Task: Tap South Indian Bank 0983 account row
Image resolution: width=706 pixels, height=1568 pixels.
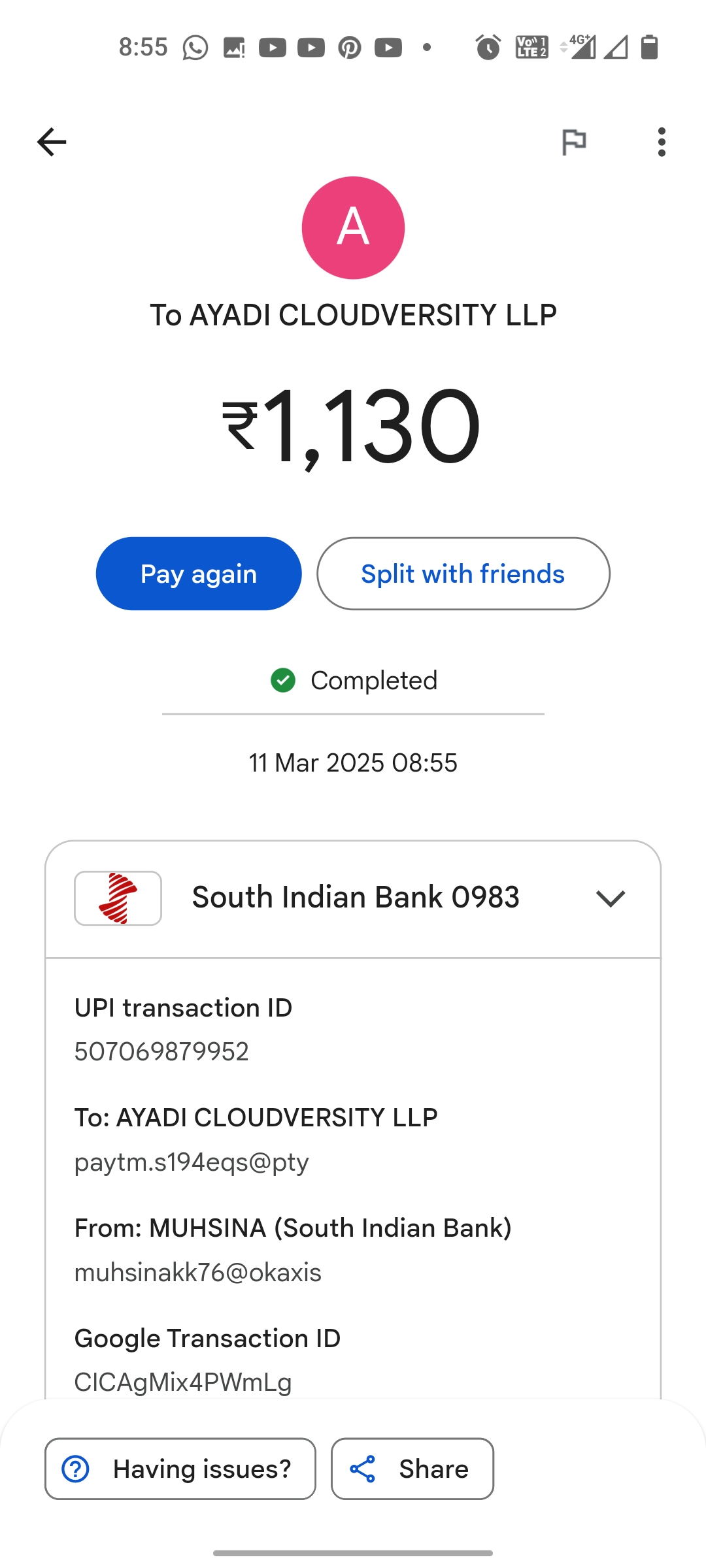Action: [x=356, y=898]
